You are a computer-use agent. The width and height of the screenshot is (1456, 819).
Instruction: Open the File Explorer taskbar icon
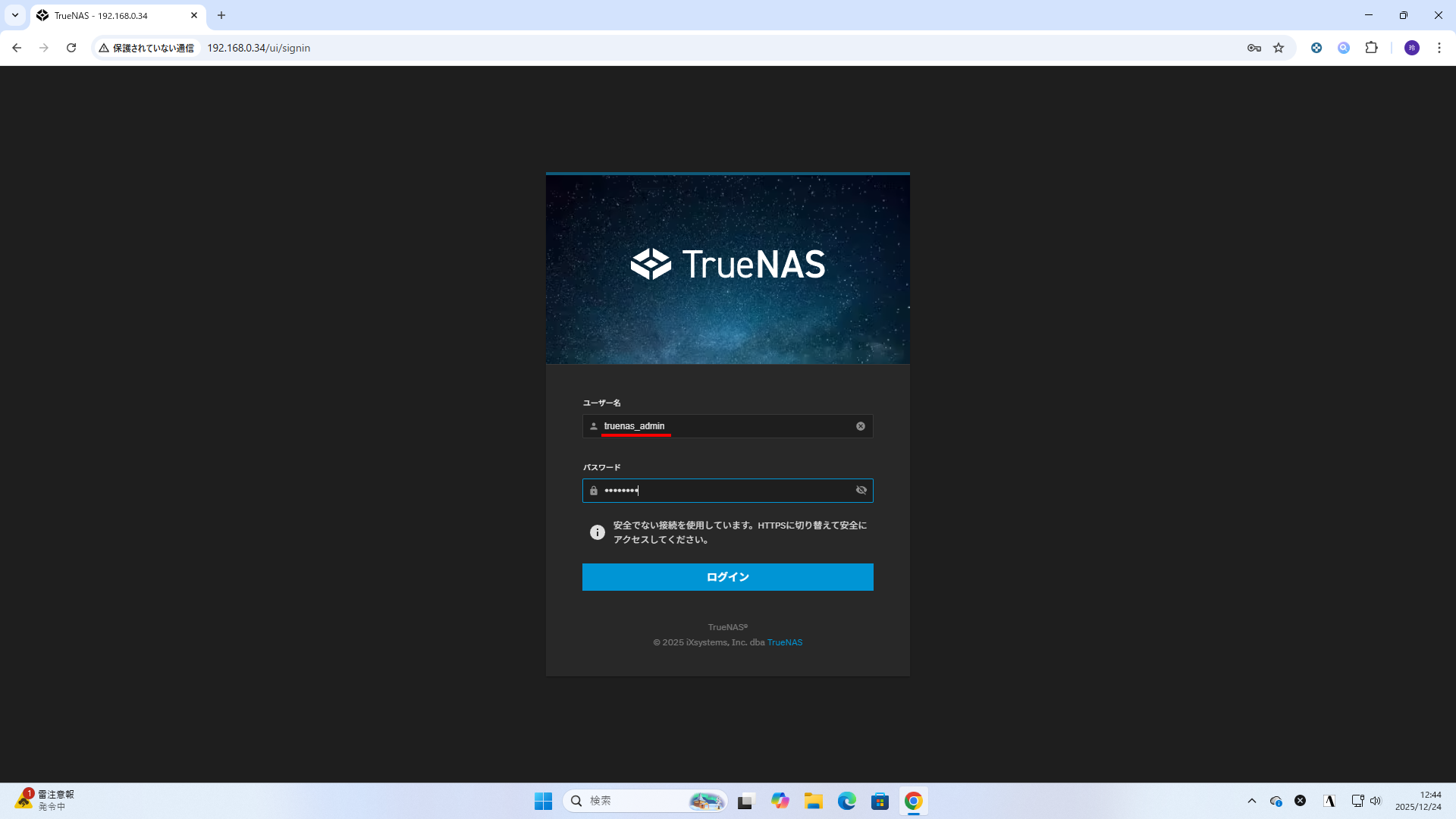[x=814, y=801]
